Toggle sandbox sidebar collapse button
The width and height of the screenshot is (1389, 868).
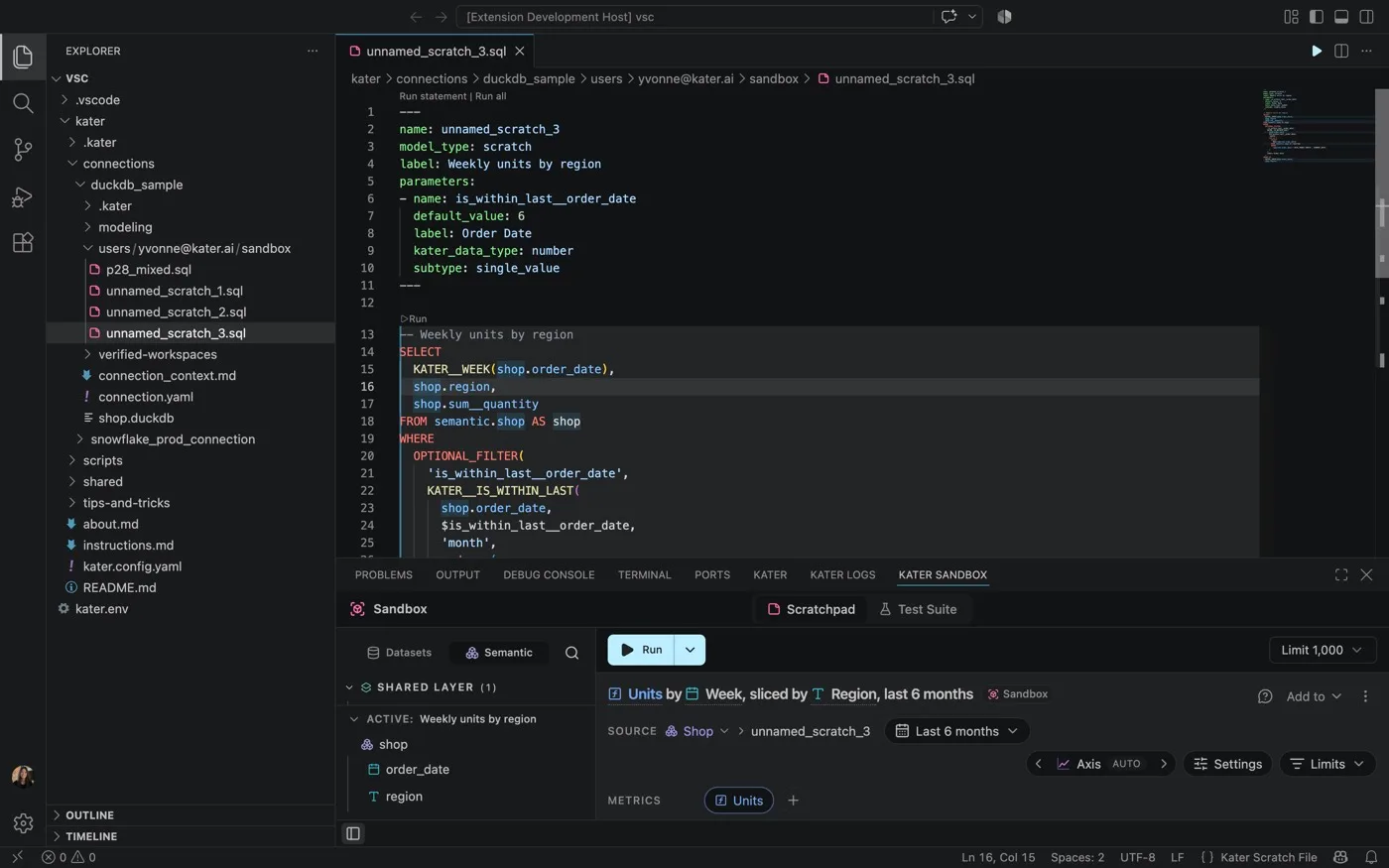pyautogui.click(x=353, y=833)
